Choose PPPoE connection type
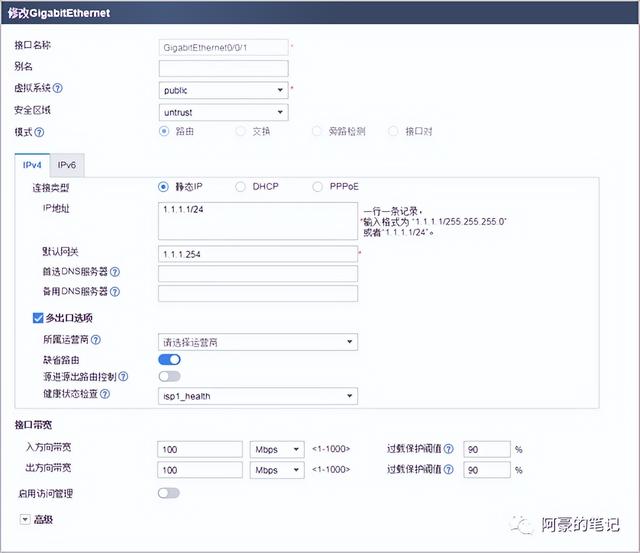Screen dimensions: 640x553 [x=318, y=187]
